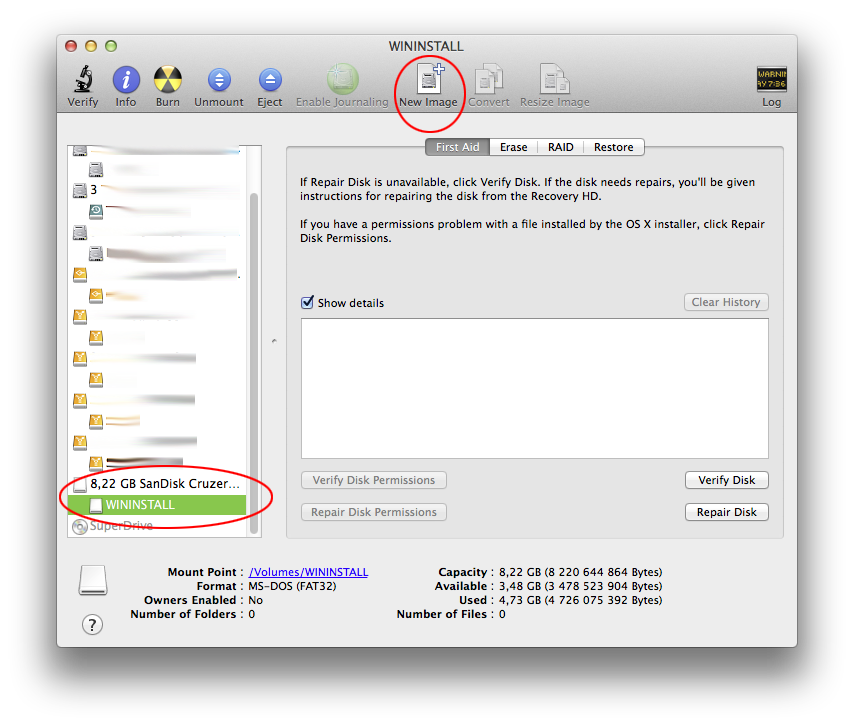Click the sidebar splitter handle
This screenshot has width=854, height=726.
pyautogui.click(x=274, y=341)
